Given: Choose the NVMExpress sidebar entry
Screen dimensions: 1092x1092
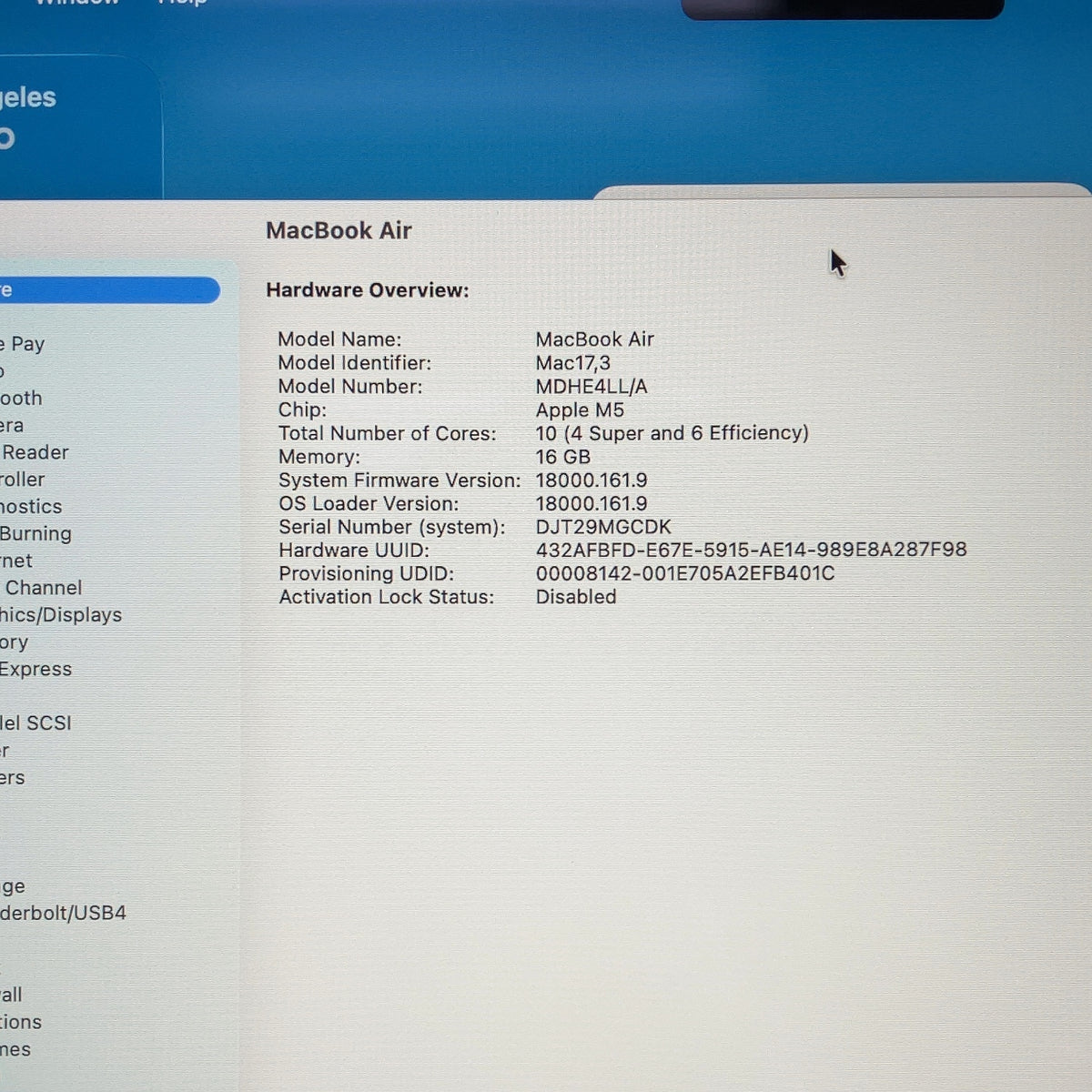Looking at the screenshot, I should 36,669.
